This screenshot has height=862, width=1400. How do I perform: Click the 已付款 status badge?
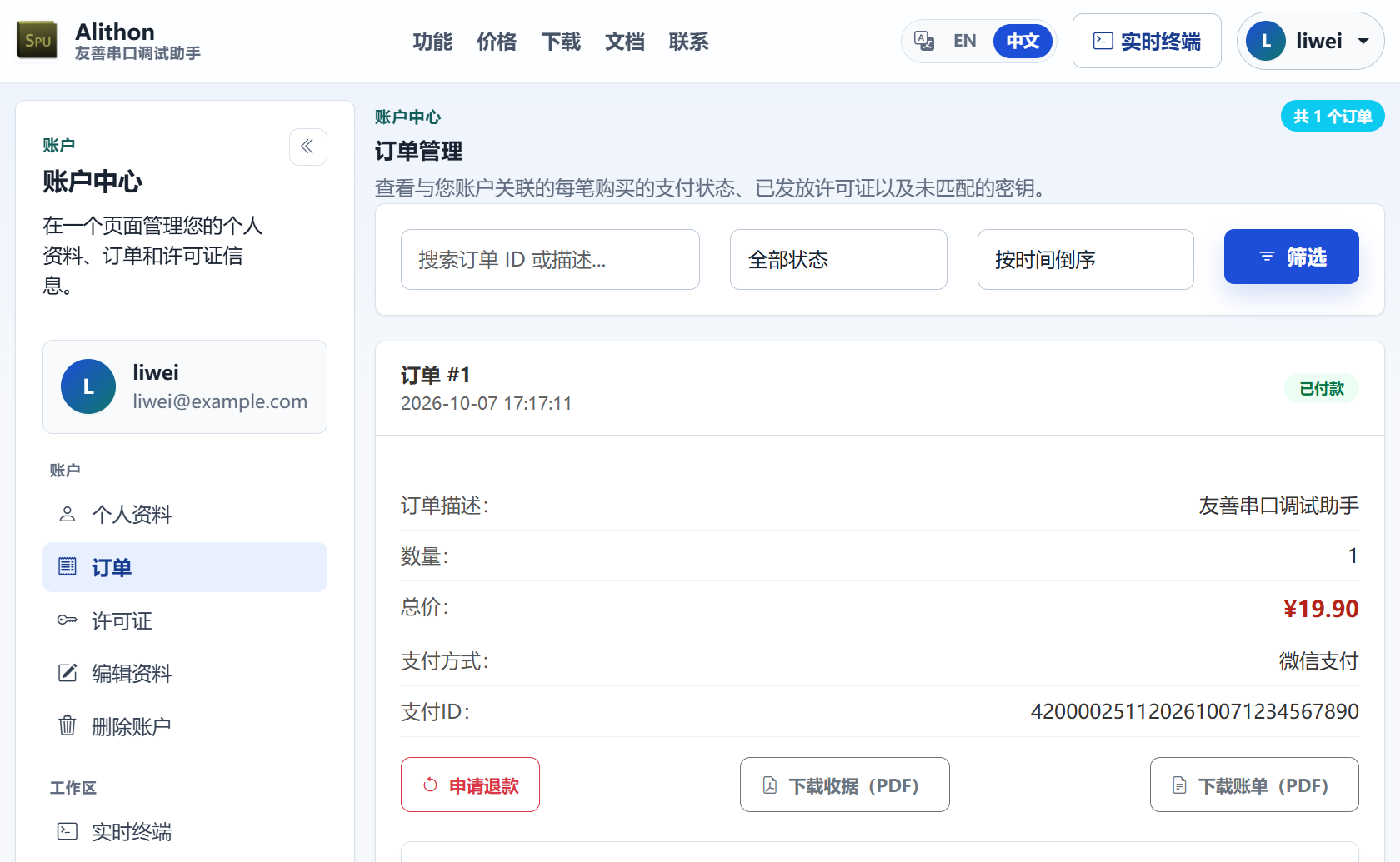pyautogui.click(x=1322, y=388)
